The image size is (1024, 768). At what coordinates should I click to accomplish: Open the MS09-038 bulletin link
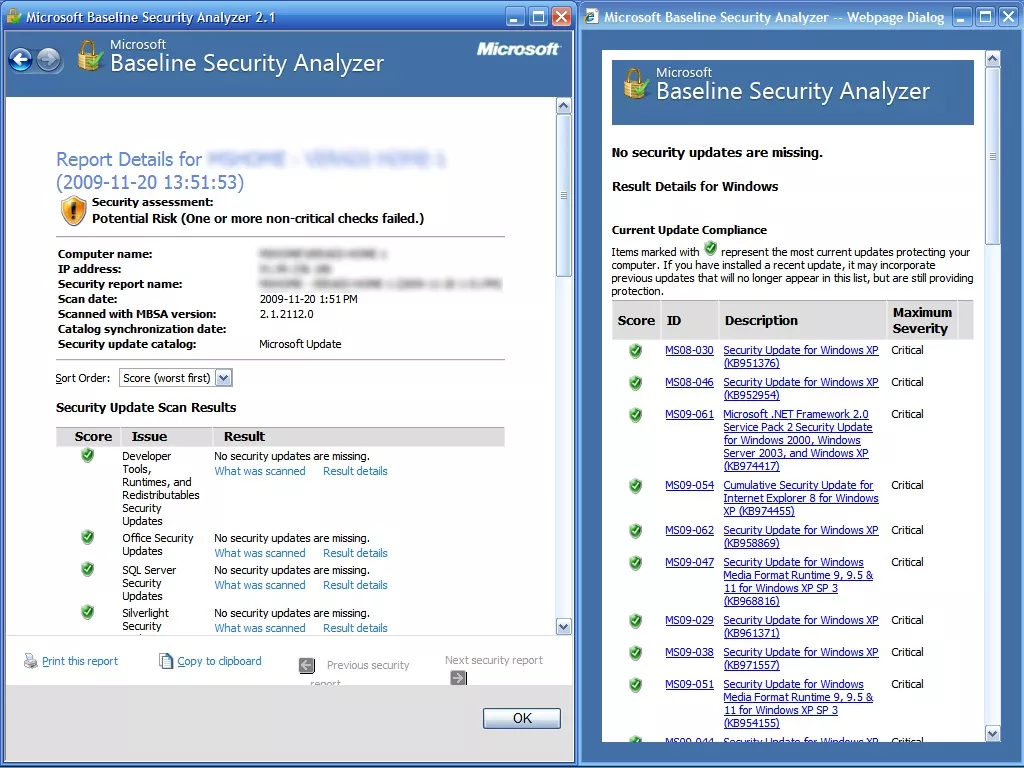tap(689, 652)
